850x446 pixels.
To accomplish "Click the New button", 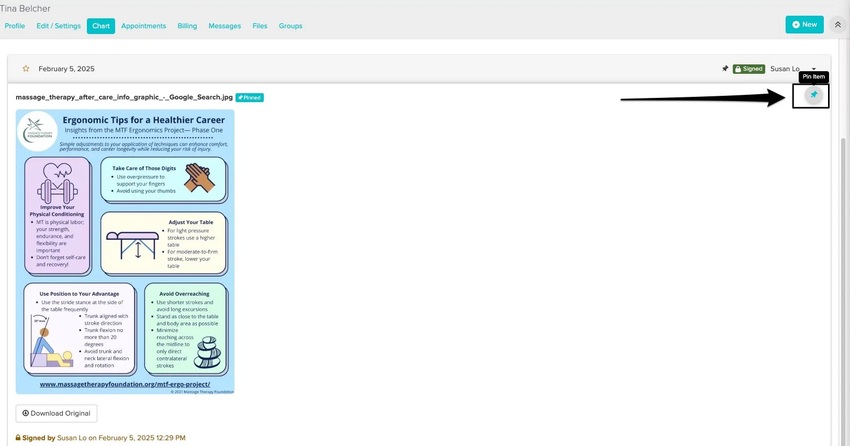I will coord(804,24).
